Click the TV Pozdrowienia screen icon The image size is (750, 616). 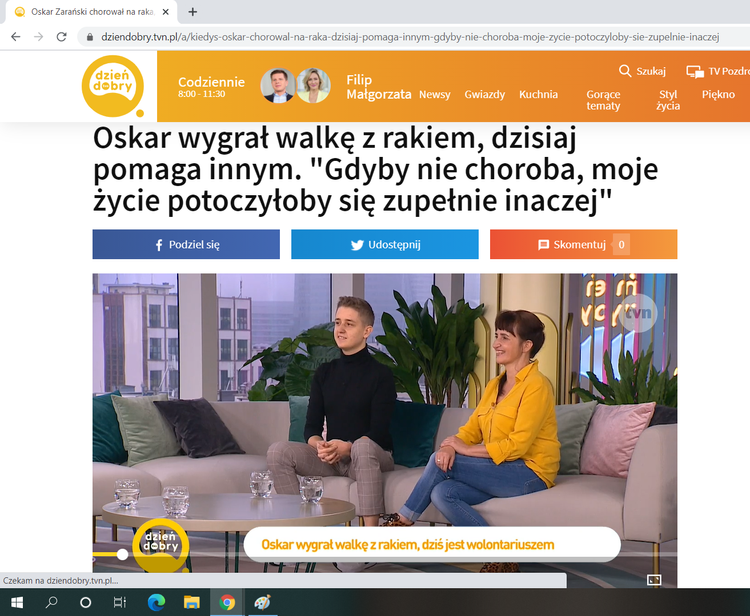click(x=695, y=72)
